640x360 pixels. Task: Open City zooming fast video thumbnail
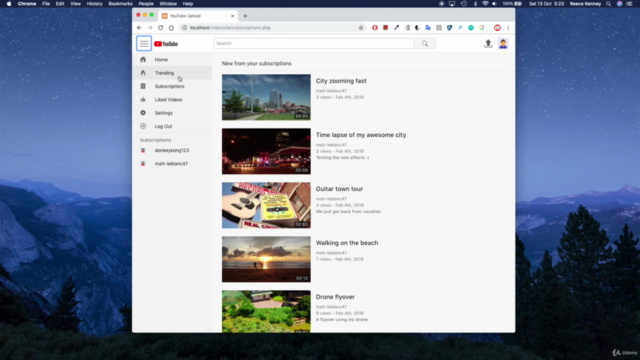266,97
